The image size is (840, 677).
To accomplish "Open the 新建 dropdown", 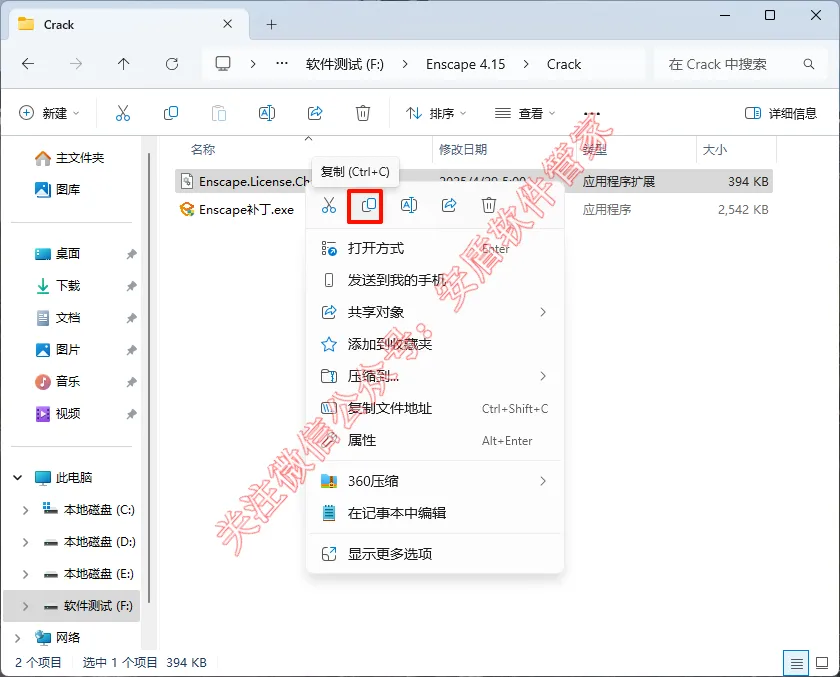I will (49, 113).
